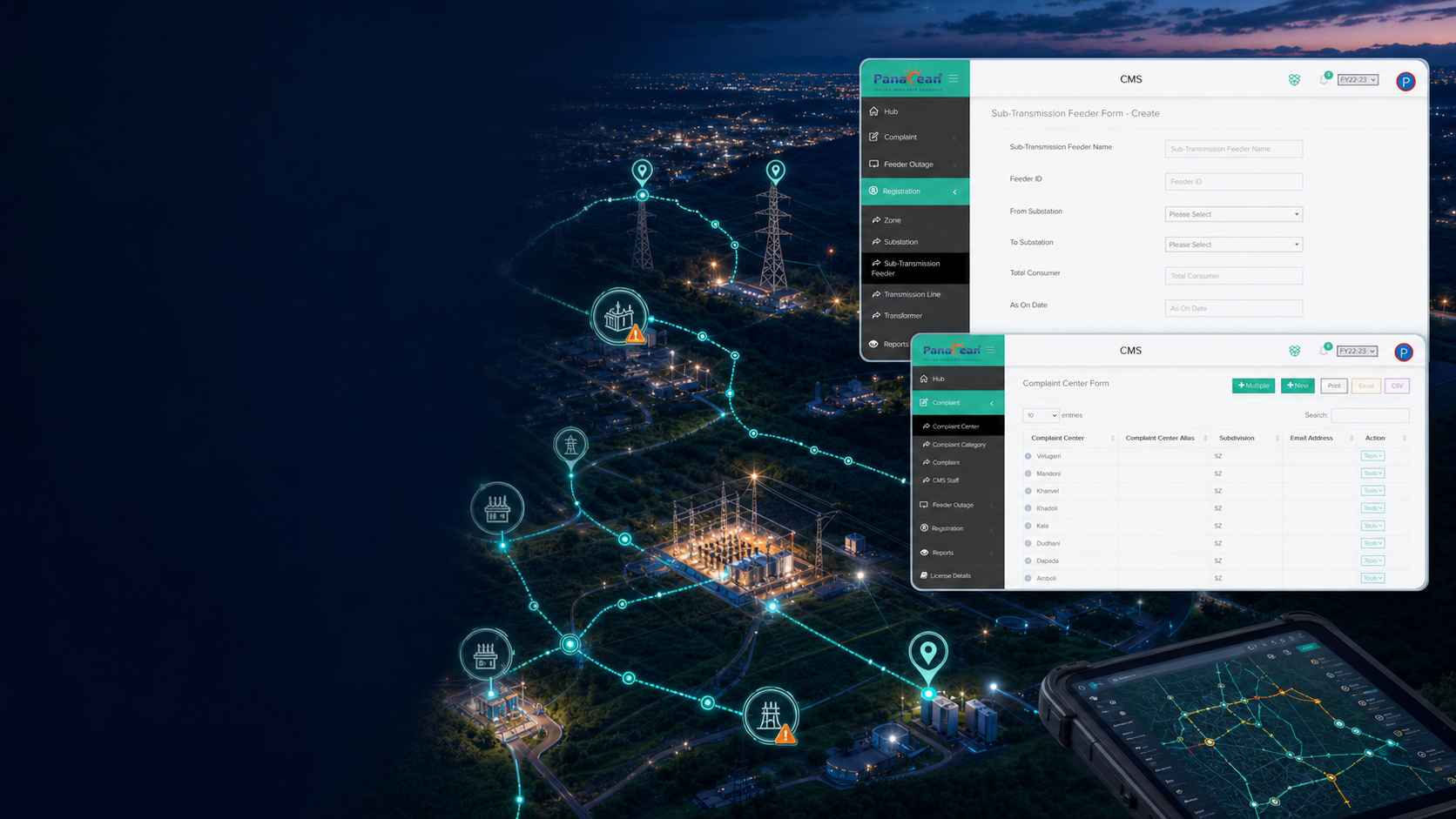Open the To Substation dropdown
Image resolution: width=1456 pixels, height=819 pixels.
coord(1234,245)
